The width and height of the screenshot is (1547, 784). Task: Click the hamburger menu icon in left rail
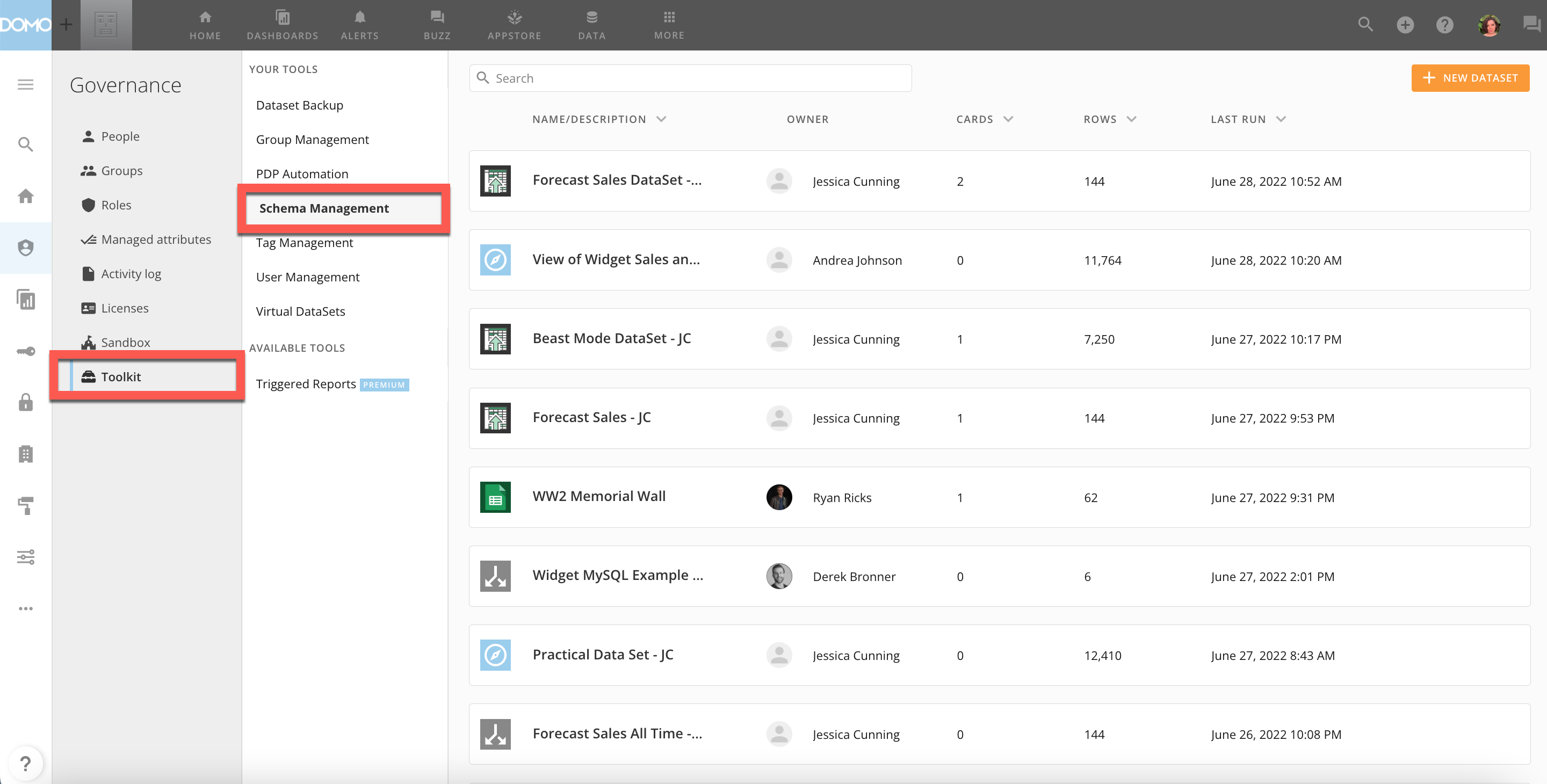pyautogui.click(x=25, y=85)
